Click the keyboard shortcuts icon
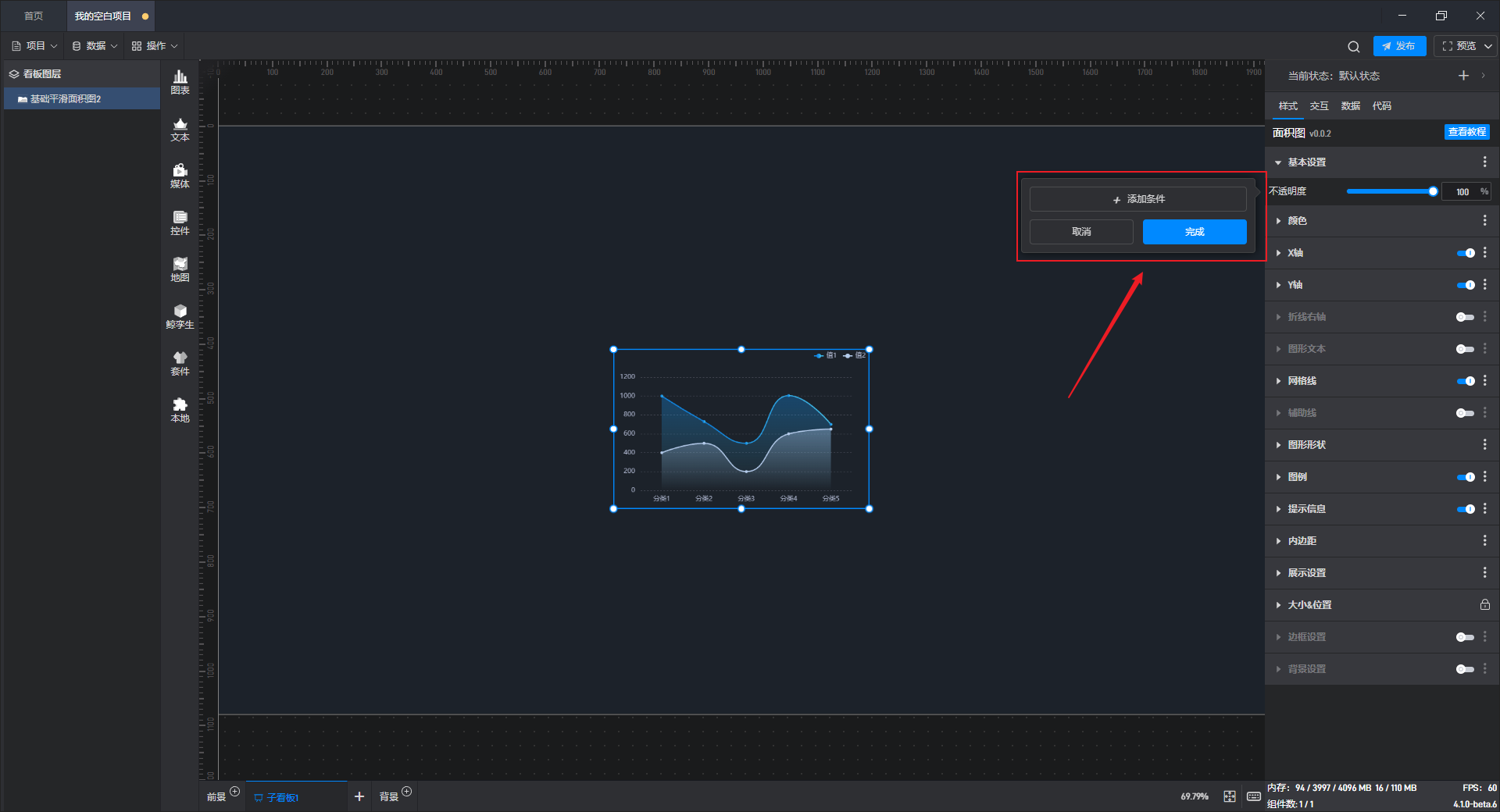1500x812 pixels. 1254,796
